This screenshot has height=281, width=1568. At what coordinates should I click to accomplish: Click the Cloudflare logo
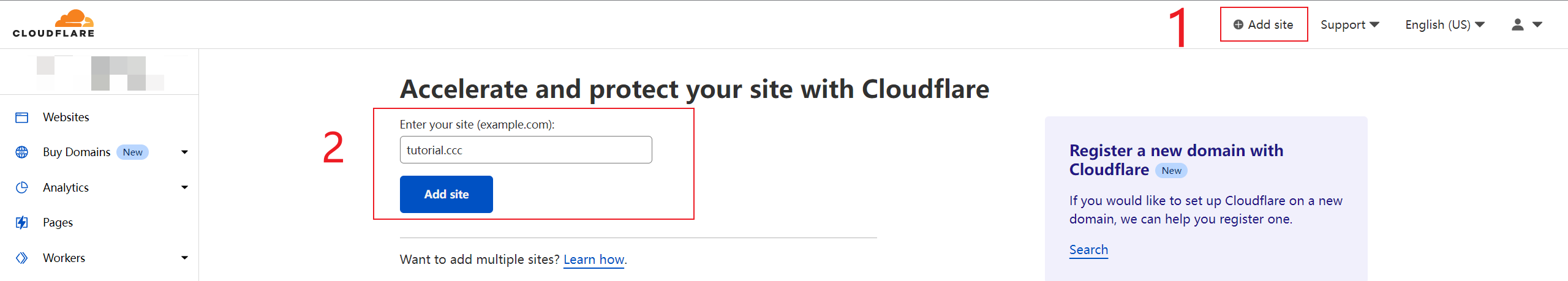point(54,24)
